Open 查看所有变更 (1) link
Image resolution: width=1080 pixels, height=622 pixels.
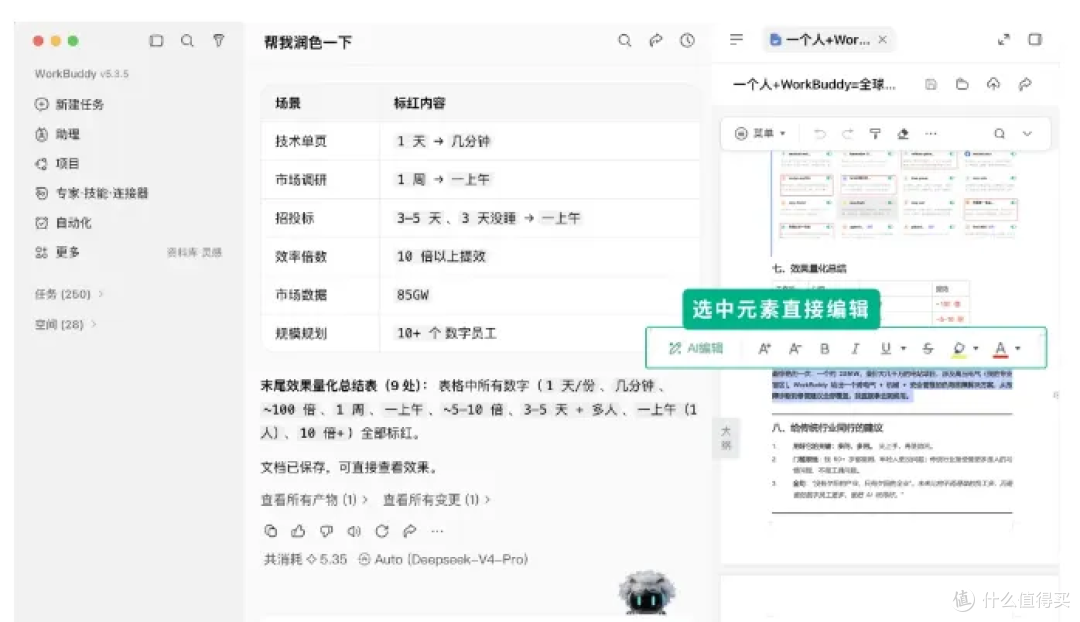click(x=437, y=499)
